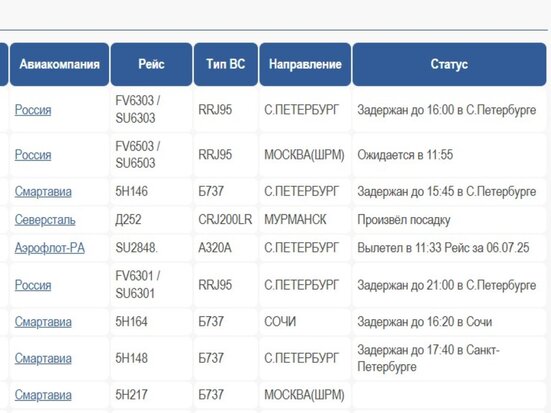Image resolution: width=551 pixels, height=413 pixels.
Task: Open the Аэрофлот-РА airline link
Action: tap(50, 248)
